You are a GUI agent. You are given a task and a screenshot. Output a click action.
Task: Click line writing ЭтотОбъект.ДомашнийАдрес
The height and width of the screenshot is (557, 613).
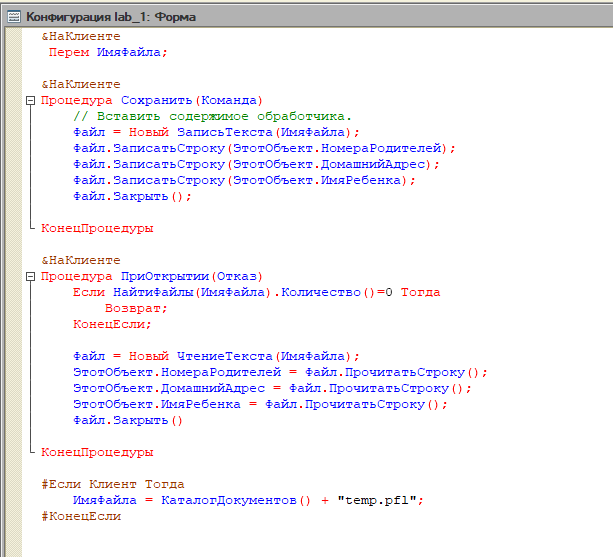click(x=256, y=165)
